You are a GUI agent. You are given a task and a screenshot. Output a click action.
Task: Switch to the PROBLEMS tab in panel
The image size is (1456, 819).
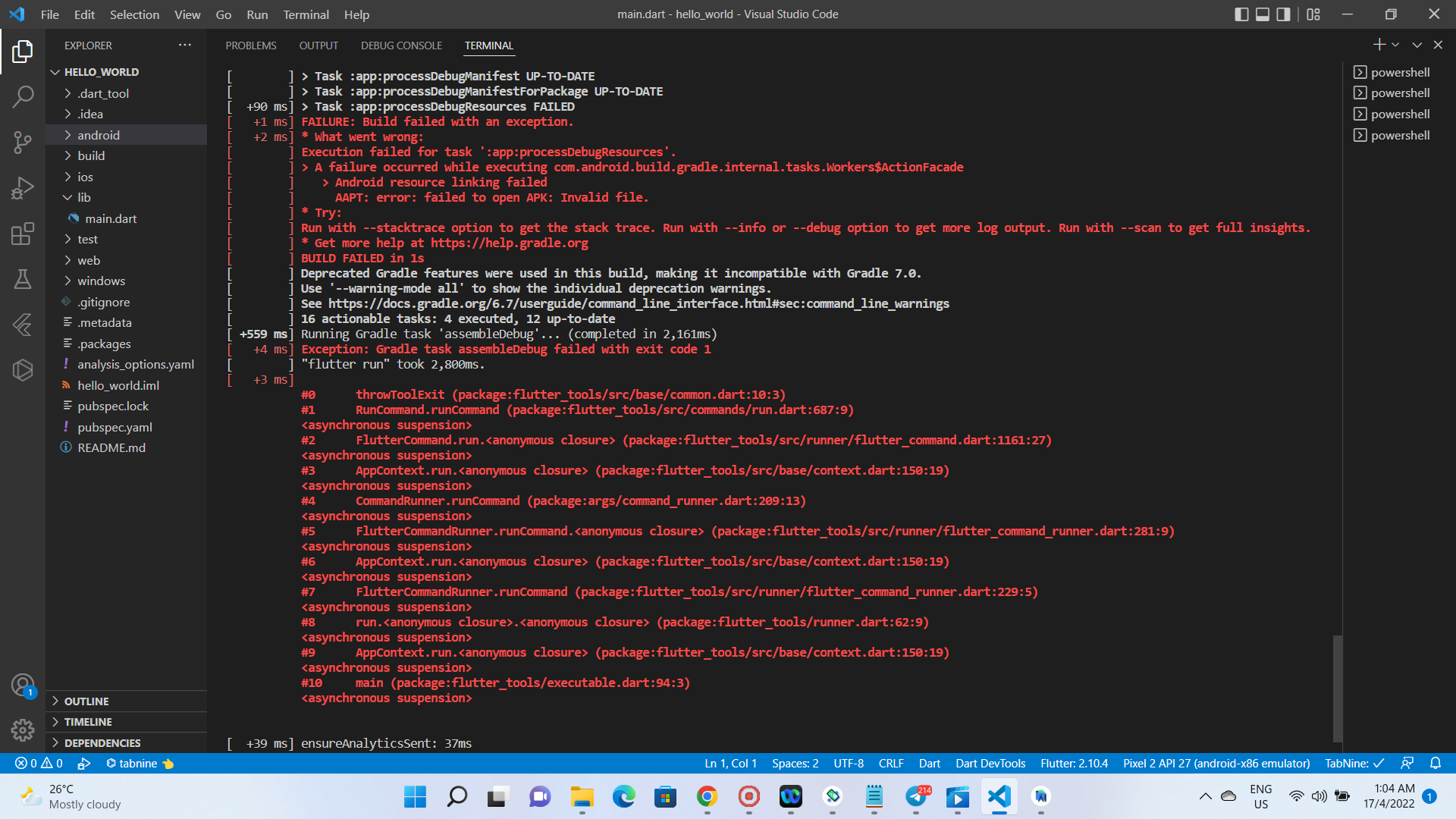[250, 45]
